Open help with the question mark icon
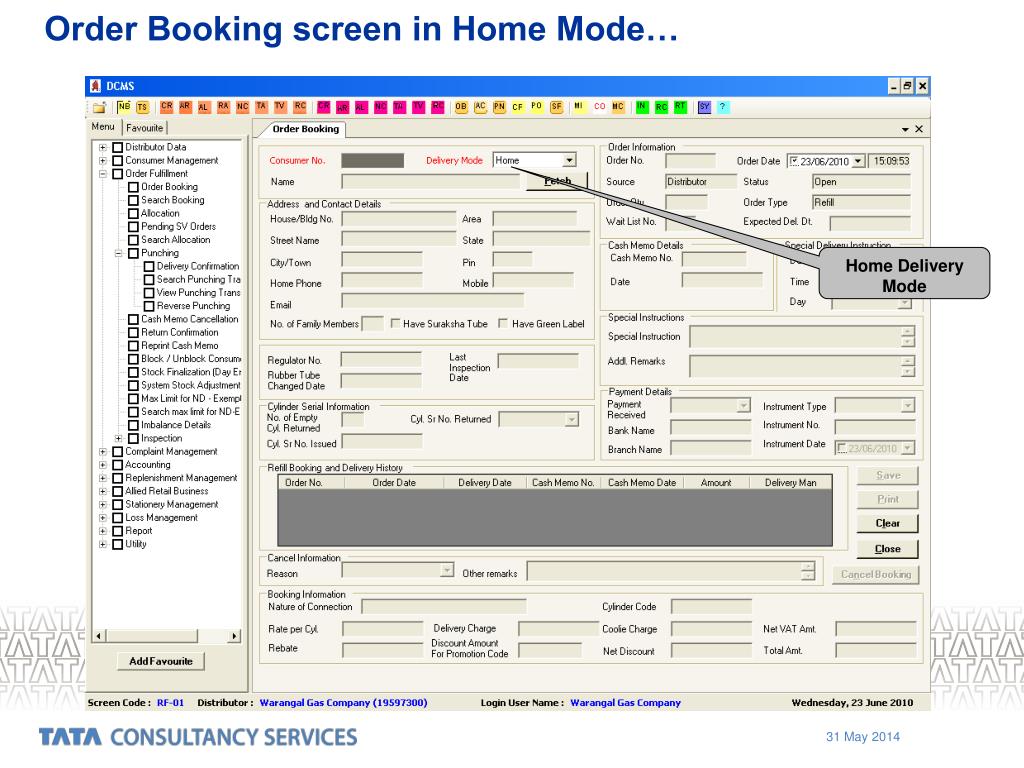The height and width of the screenshot is (768, 1024). tap(722, 106)
